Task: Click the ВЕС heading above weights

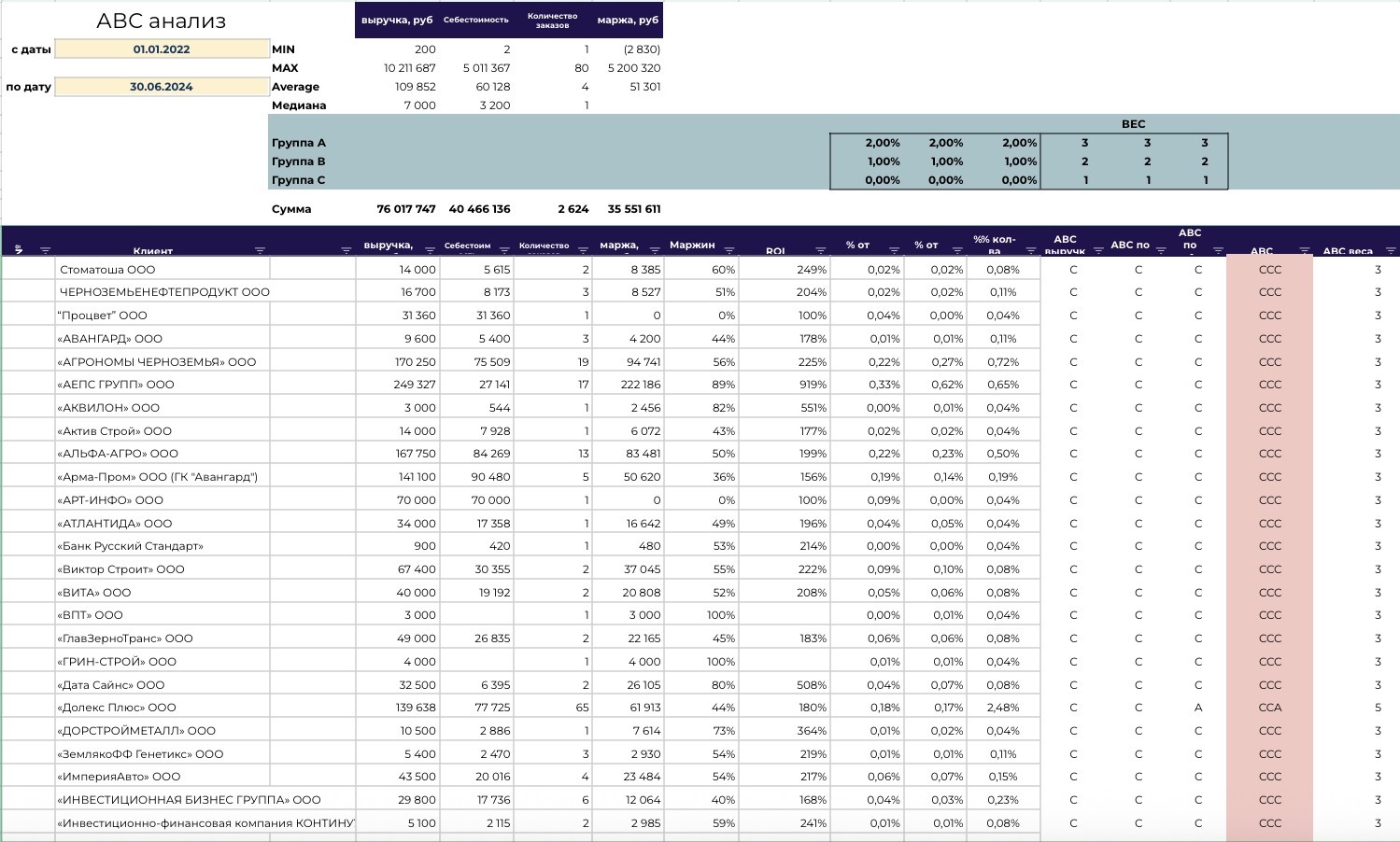Action: pos(1133,124)
